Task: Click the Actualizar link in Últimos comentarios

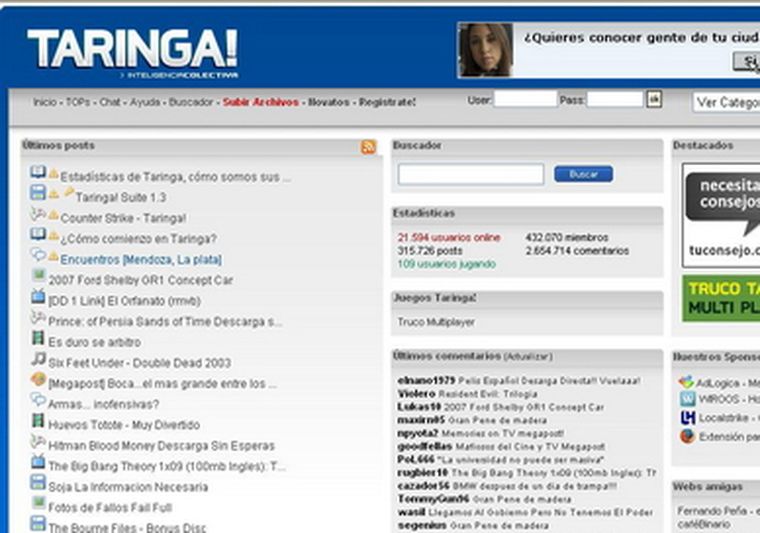Action: (x=528, y=357)
